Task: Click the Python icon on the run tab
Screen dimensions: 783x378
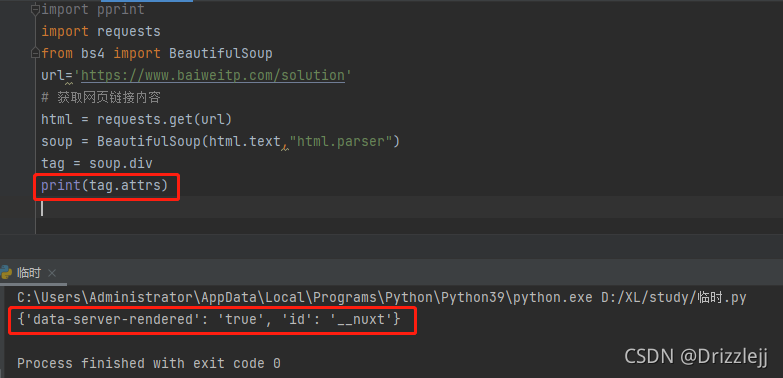Action: pos(6,273)
